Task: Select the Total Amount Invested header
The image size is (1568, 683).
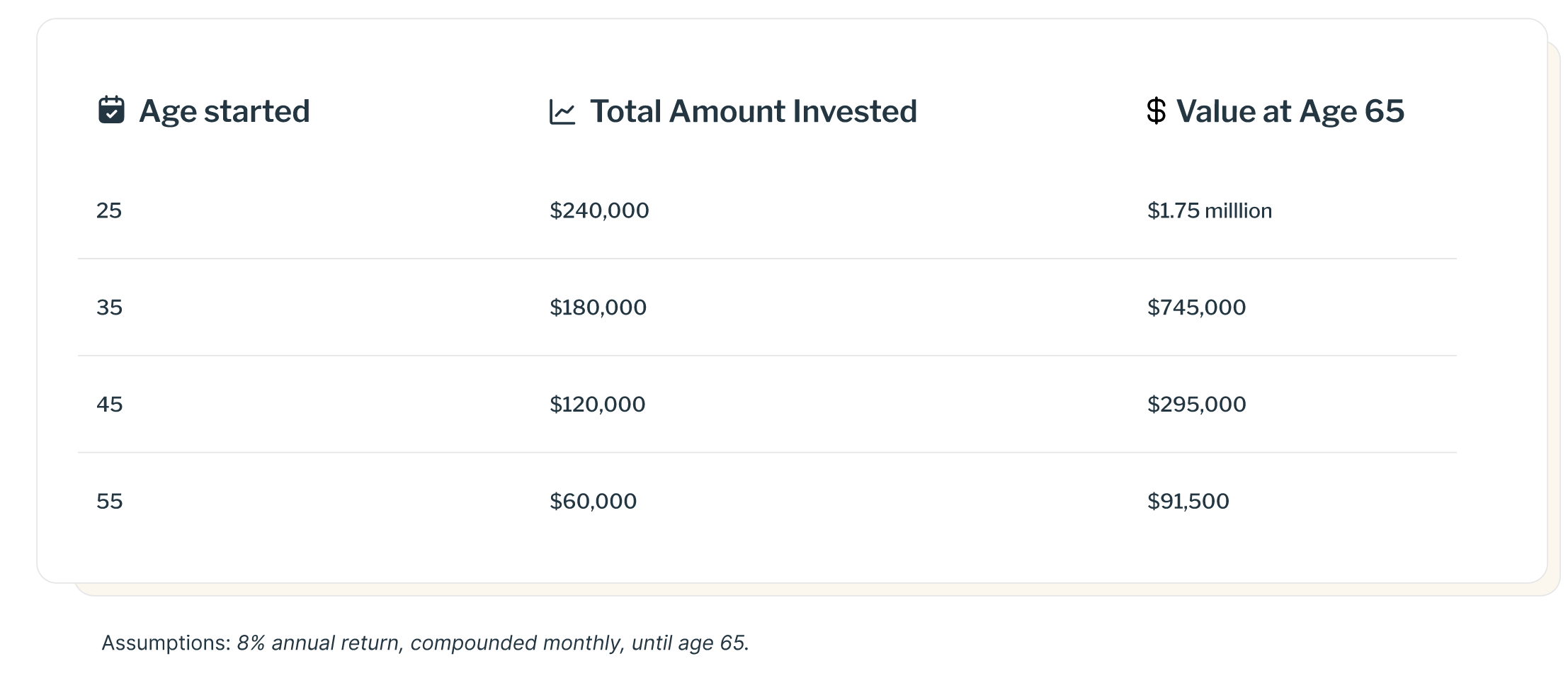Action: [753, 111]
